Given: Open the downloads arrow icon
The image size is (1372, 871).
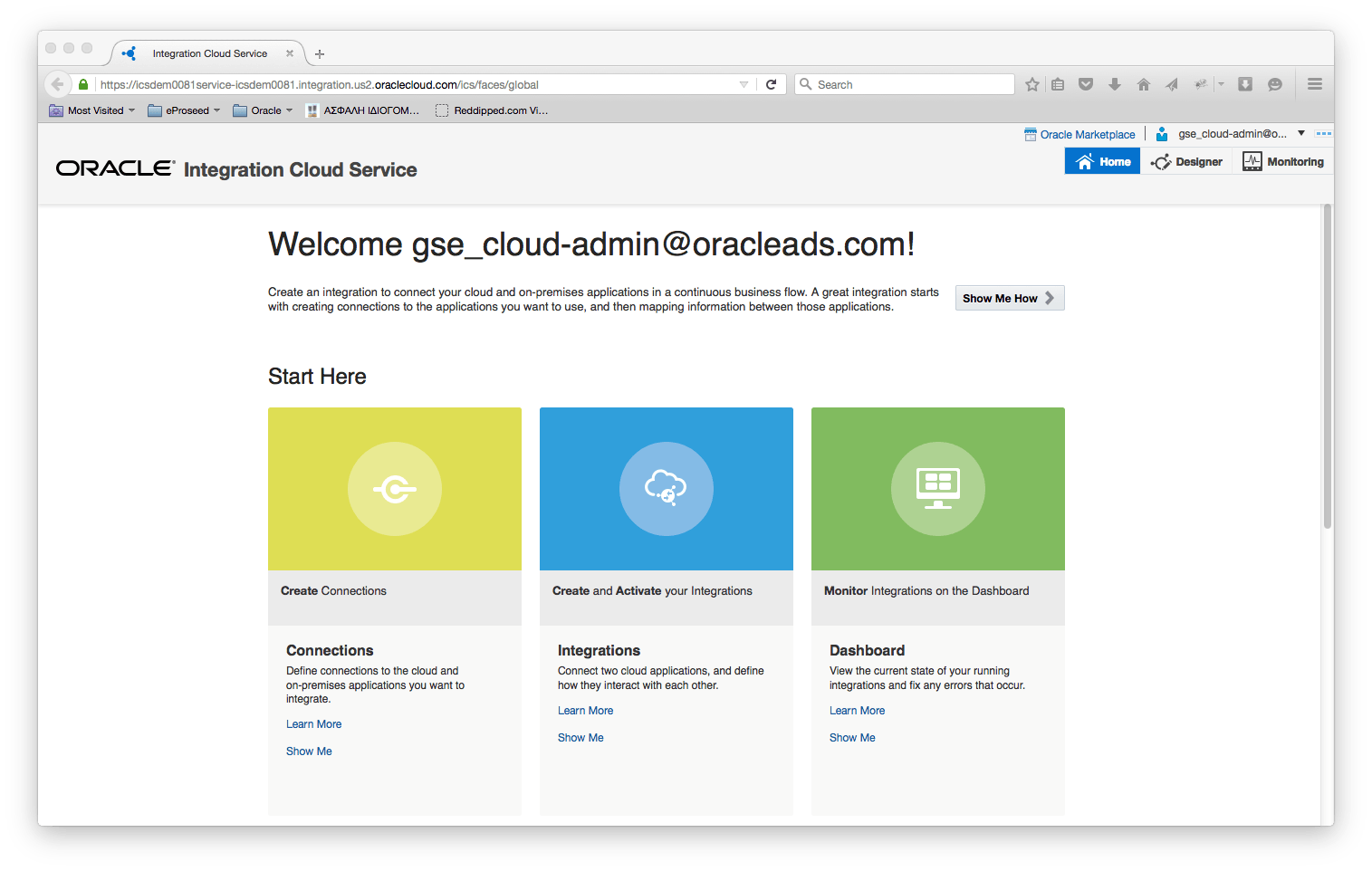Looking at the screenshot, I should pyautogui.click(x=1115, y=84).
